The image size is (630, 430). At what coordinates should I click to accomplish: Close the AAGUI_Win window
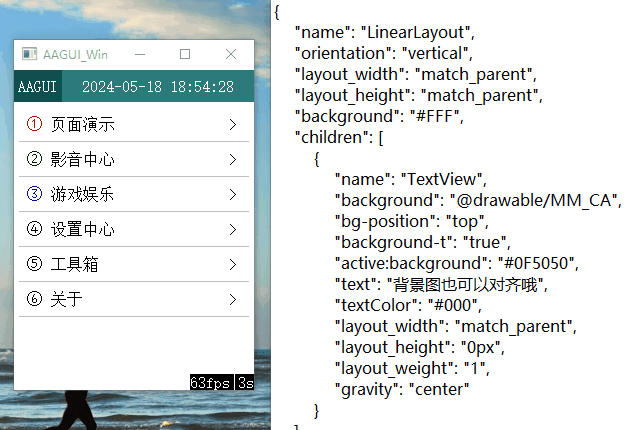coord(231,54)
